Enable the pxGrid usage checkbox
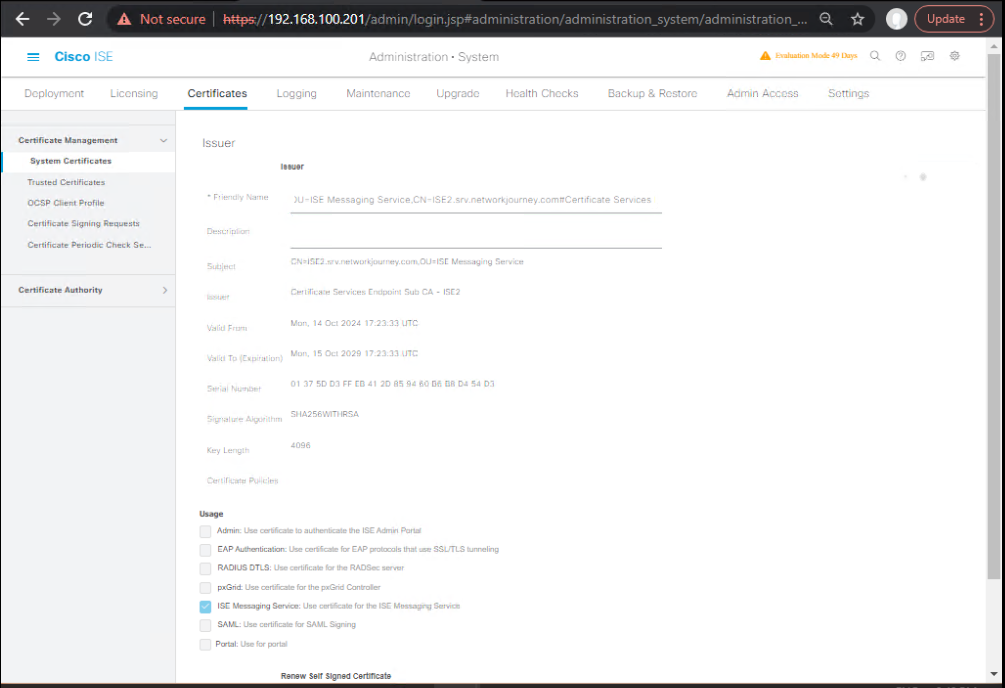The image size is (1005, 688). click(x=205, y=587)
